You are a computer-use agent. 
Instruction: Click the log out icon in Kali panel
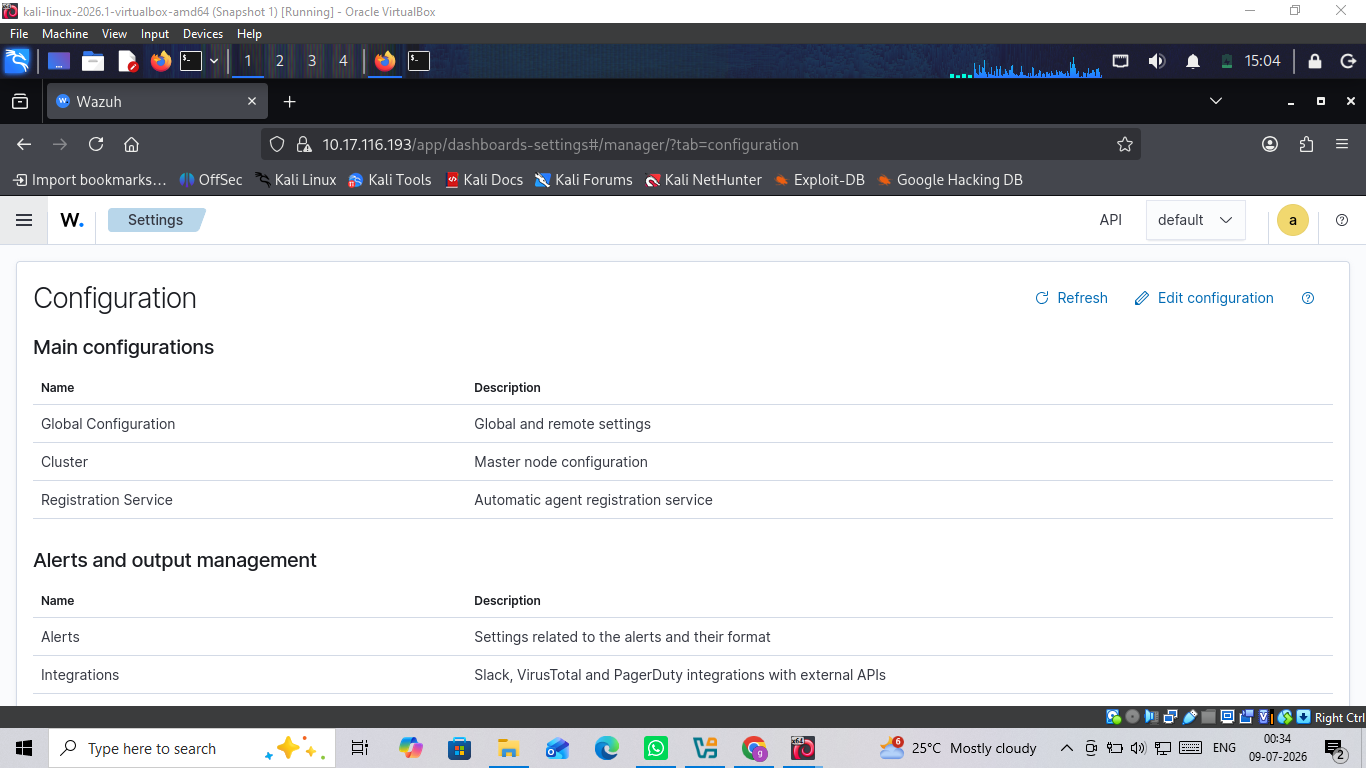(1346, 61)
